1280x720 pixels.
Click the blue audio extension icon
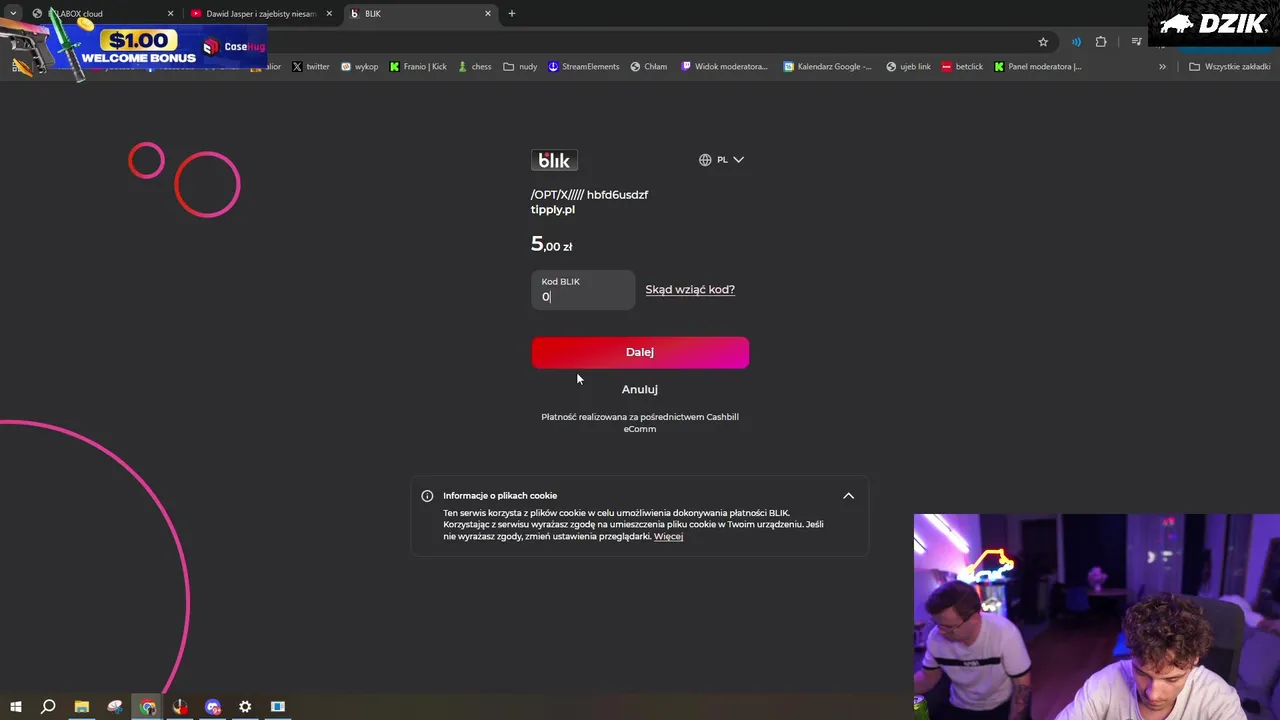tap(1076, 42)
